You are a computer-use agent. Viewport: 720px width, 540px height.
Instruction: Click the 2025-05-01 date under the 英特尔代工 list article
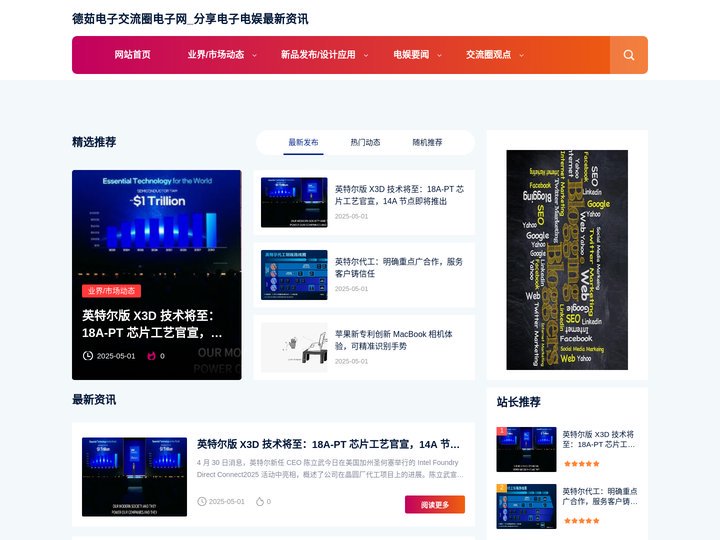click(351, 289)
